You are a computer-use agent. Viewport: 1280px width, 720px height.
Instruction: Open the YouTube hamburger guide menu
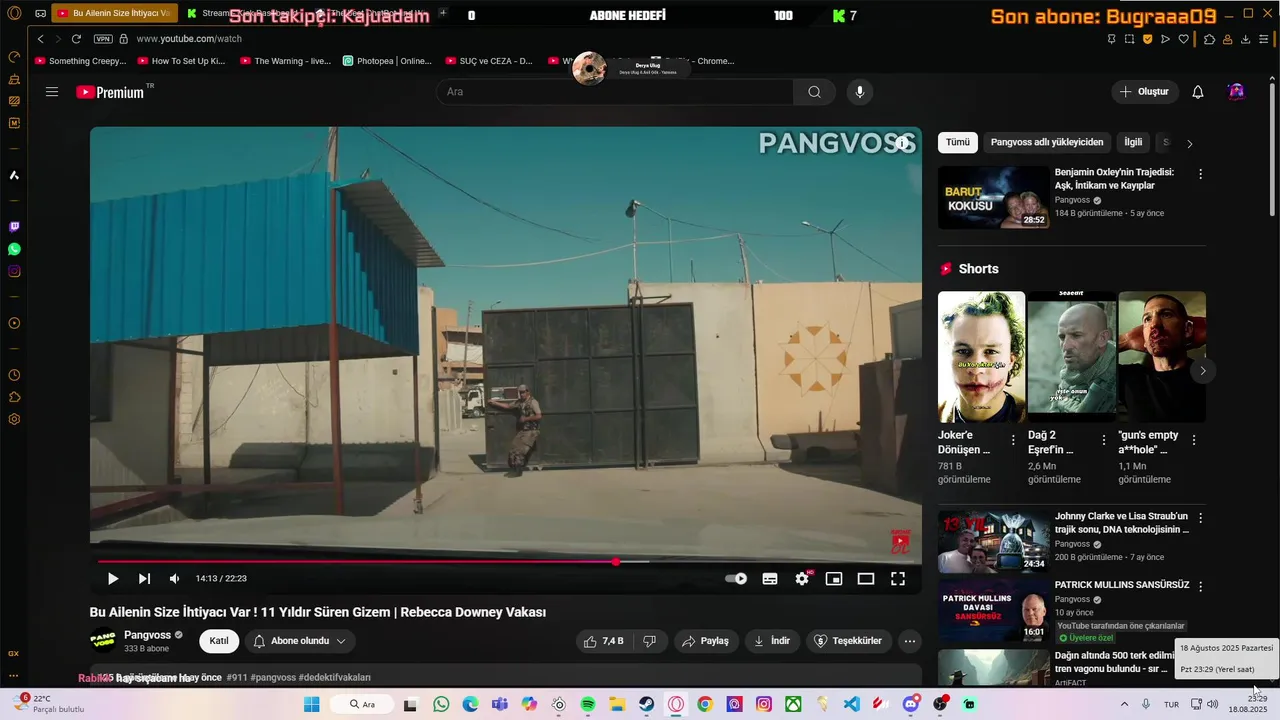pos(52,92)
